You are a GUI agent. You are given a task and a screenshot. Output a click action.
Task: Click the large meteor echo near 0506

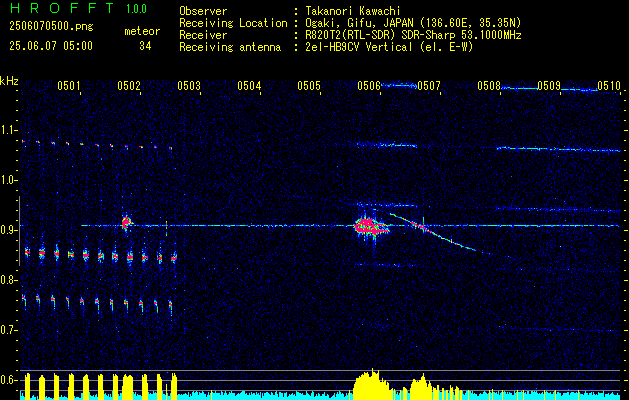click(x=370, y=227)
